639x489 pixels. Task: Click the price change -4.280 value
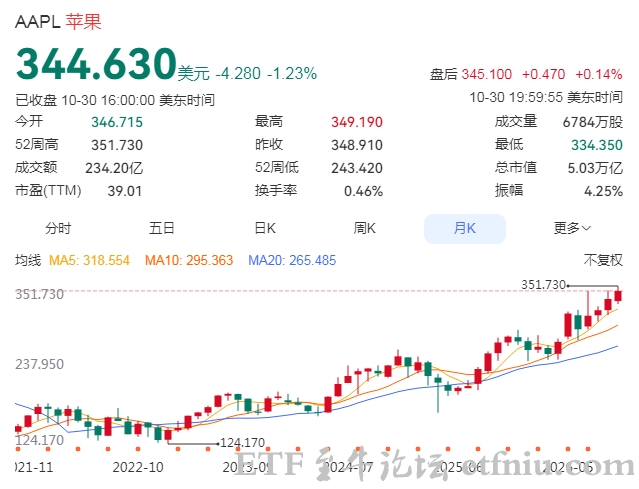click(238, 74)
